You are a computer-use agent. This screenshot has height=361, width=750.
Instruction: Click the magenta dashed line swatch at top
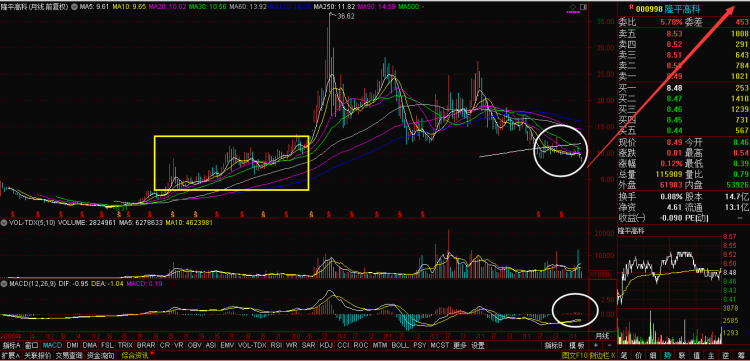(x=573, y=13)
